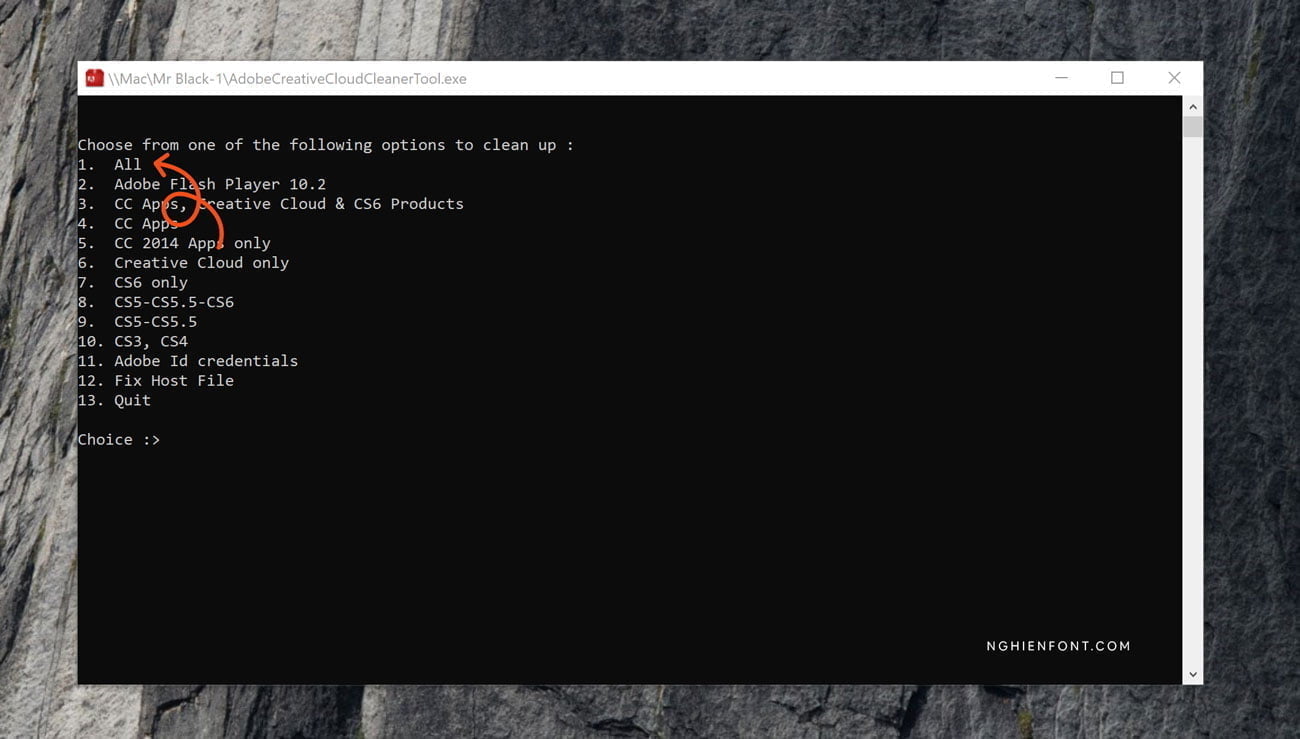The width and height of the screenshot is (1300, 739).
Task: Click the "Adobe Id credentials" option
Action: pos(205,361)
